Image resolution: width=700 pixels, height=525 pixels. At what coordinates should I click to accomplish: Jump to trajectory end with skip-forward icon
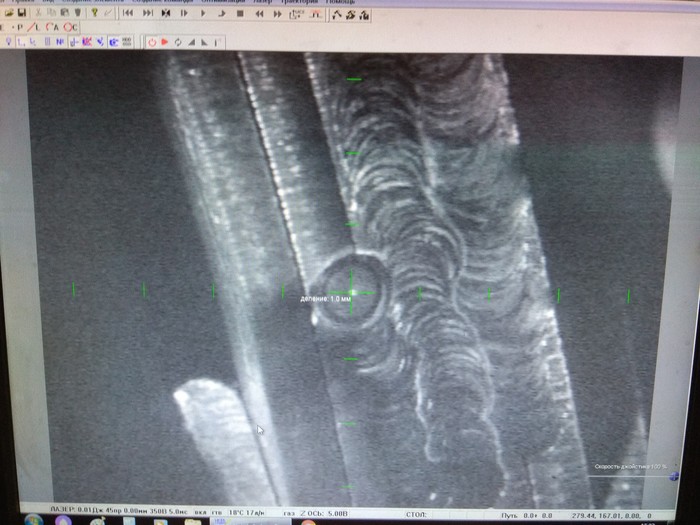[x=148, y=13]
